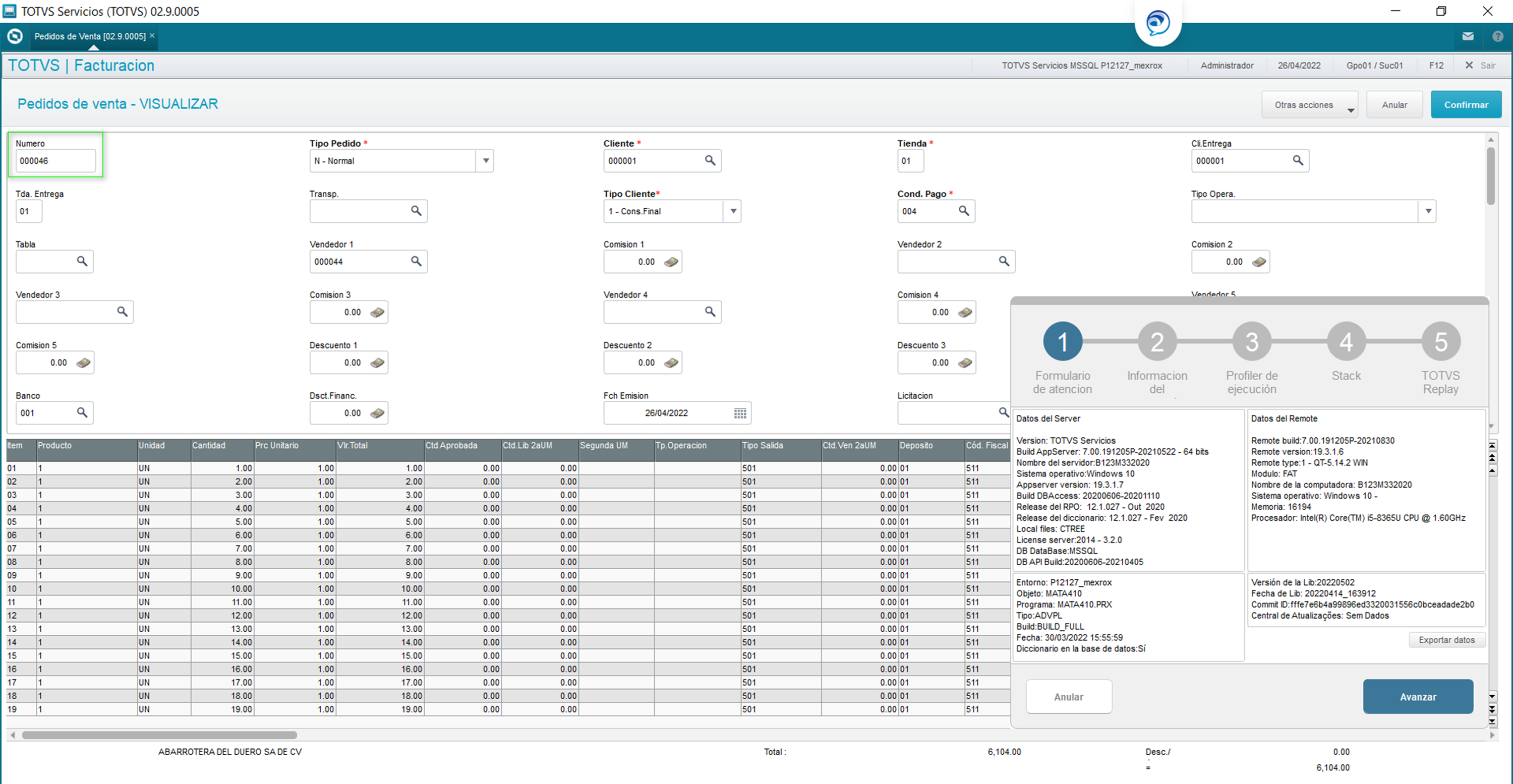1513x784 pixels.
Task: Close the Pedidos de Venta tab
Action: coord(152,36)
